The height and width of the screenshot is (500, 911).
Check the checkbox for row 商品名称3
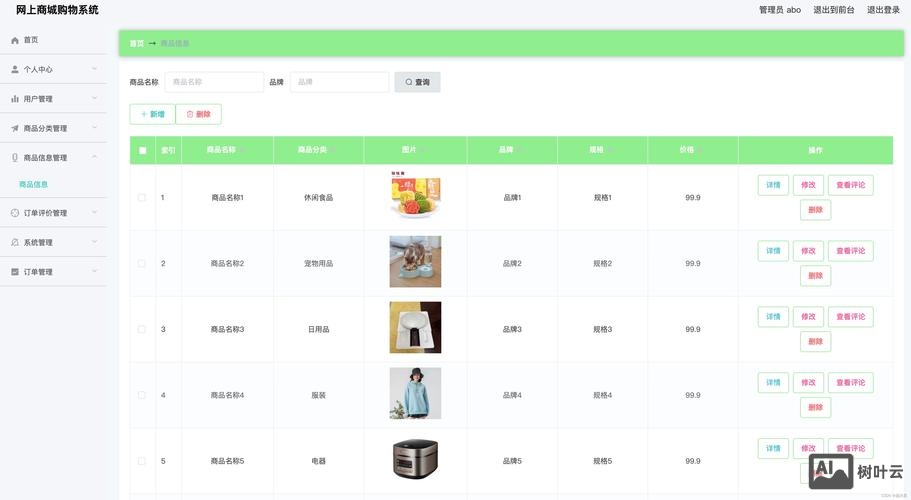142,329
